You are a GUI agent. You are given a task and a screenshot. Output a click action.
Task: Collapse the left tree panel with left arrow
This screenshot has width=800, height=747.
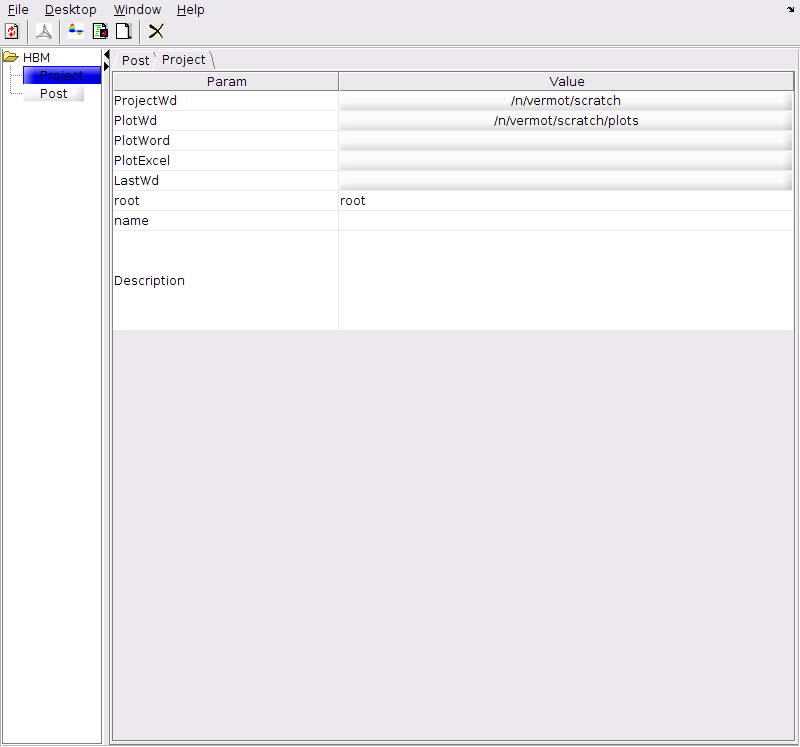(107, 54)
